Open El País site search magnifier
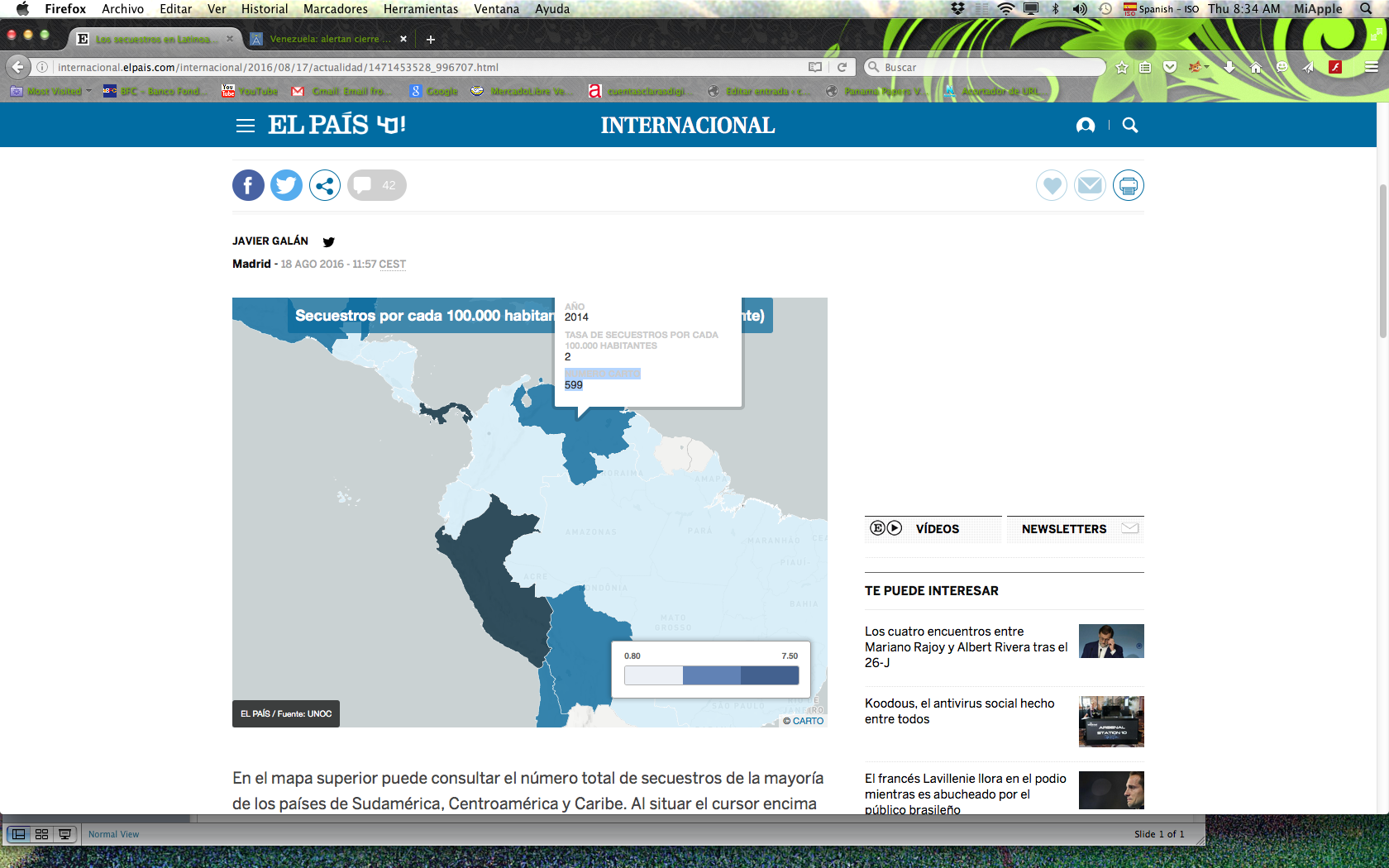 pyautogui.click(x=1129, y=125)
